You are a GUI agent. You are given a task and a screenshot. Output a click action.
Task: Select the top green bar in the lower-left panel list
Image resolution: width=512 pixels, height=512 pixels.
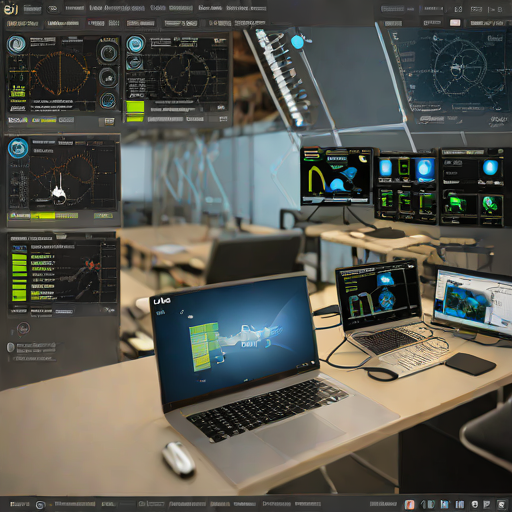coord(19,257)
